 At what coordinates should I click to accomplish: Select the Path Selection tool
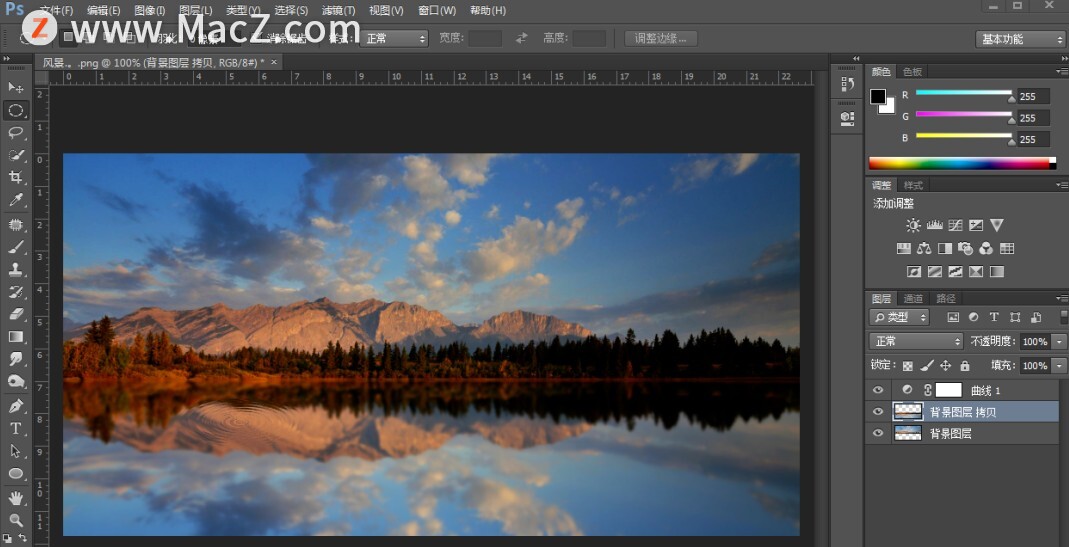coord(16,451)
